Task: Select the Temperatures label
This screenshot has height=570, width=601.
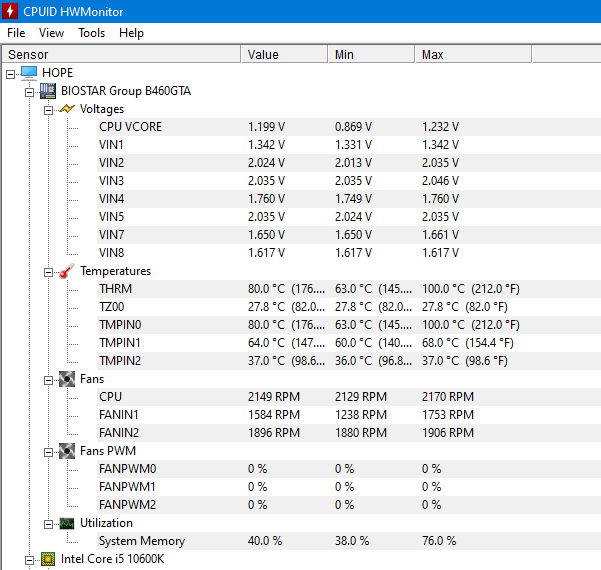Action: point(115,271)
